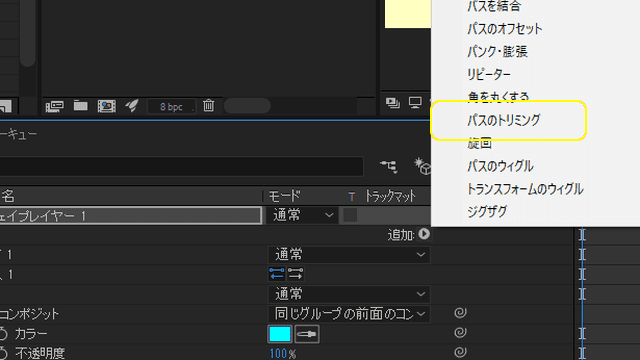Open the cyan color swatch

[280, 334]
